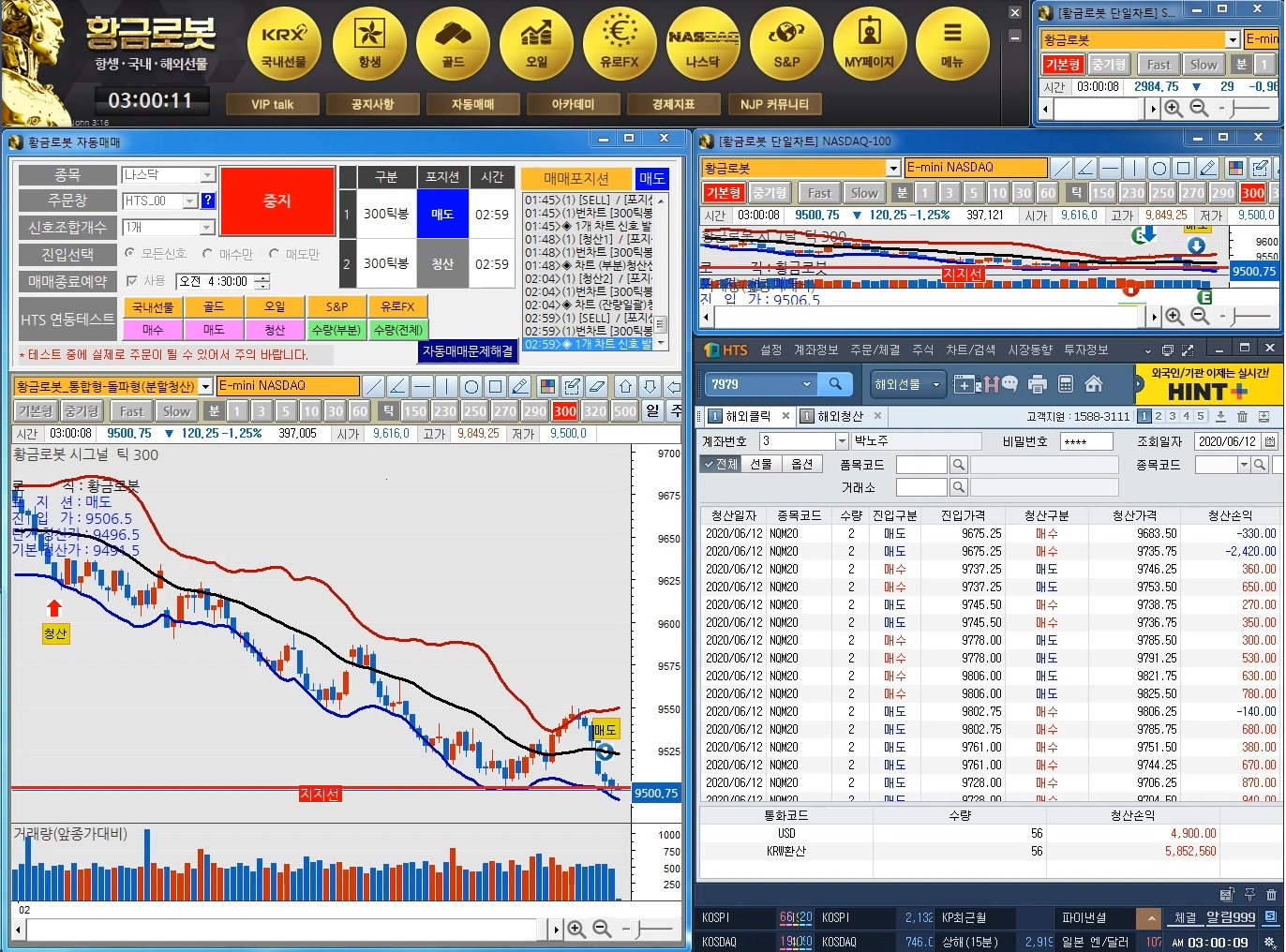
Task: Open the S&P gold round icon
Action: (786, 42)
